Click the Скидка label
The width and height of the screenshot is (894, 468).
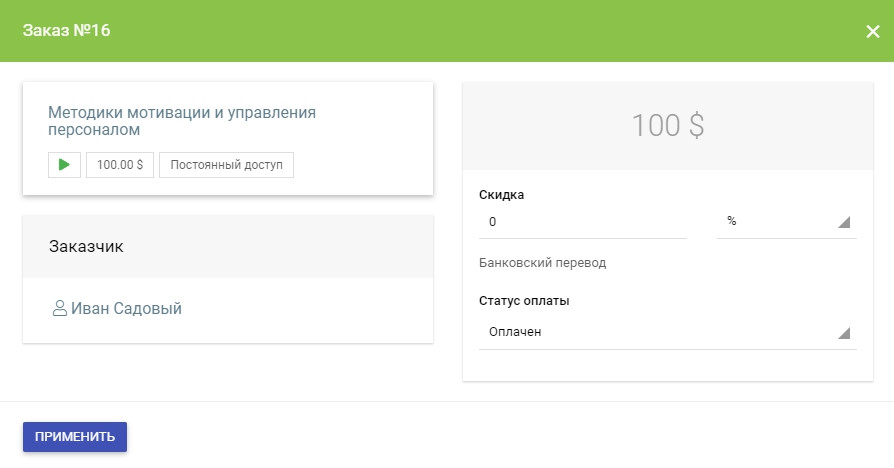pos(501,195)
